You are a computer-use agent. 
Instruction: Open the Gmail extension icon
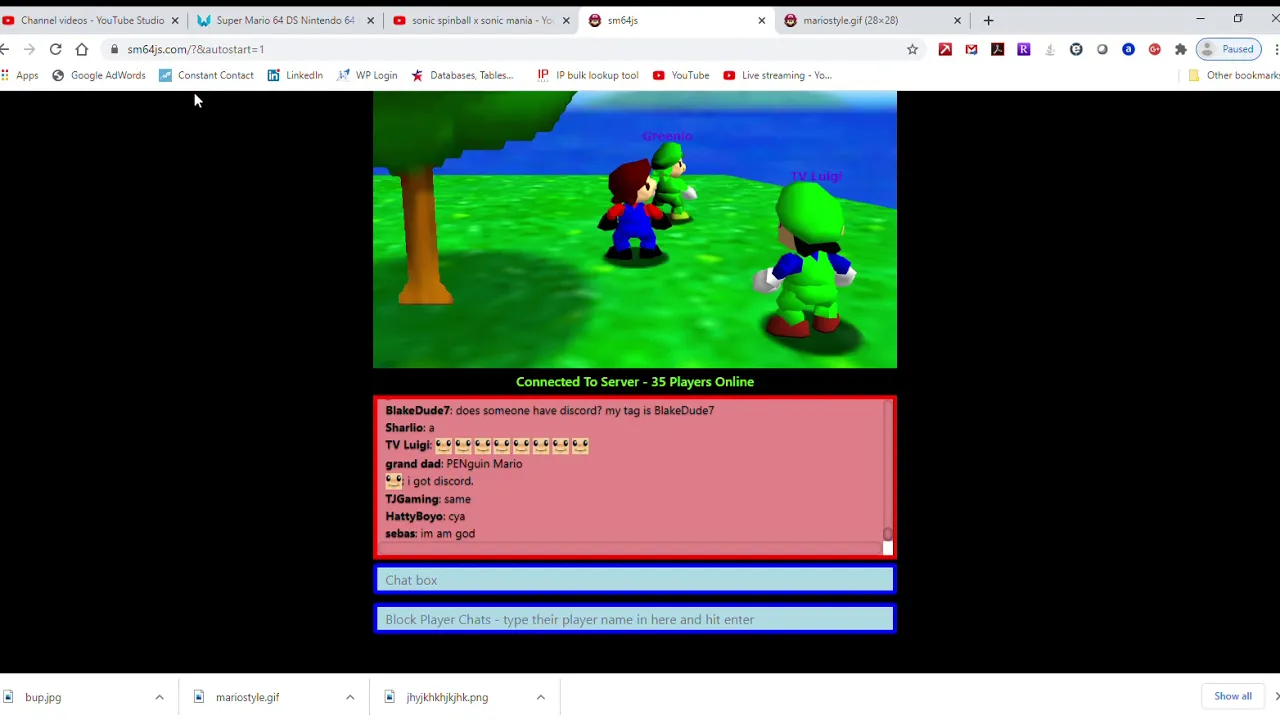tap(971, 49)
